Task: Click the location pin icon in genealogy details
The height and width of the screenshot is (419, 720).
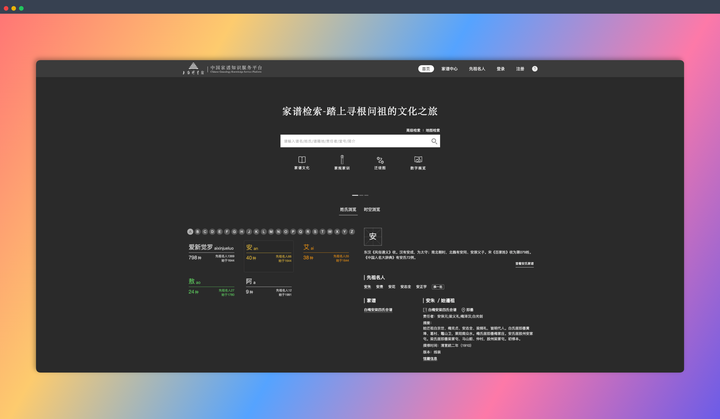Action: 463,310
